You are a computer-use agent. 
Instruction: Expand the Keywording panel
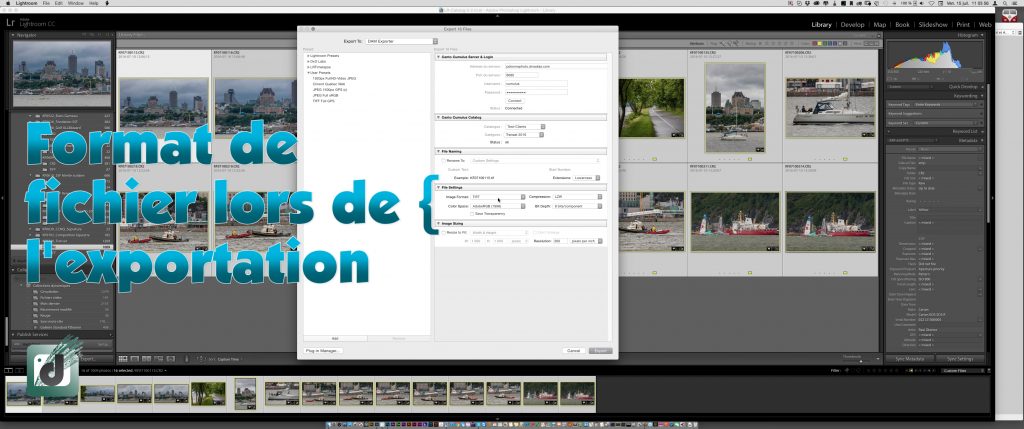pyautogui.click(x=965, y=95)
